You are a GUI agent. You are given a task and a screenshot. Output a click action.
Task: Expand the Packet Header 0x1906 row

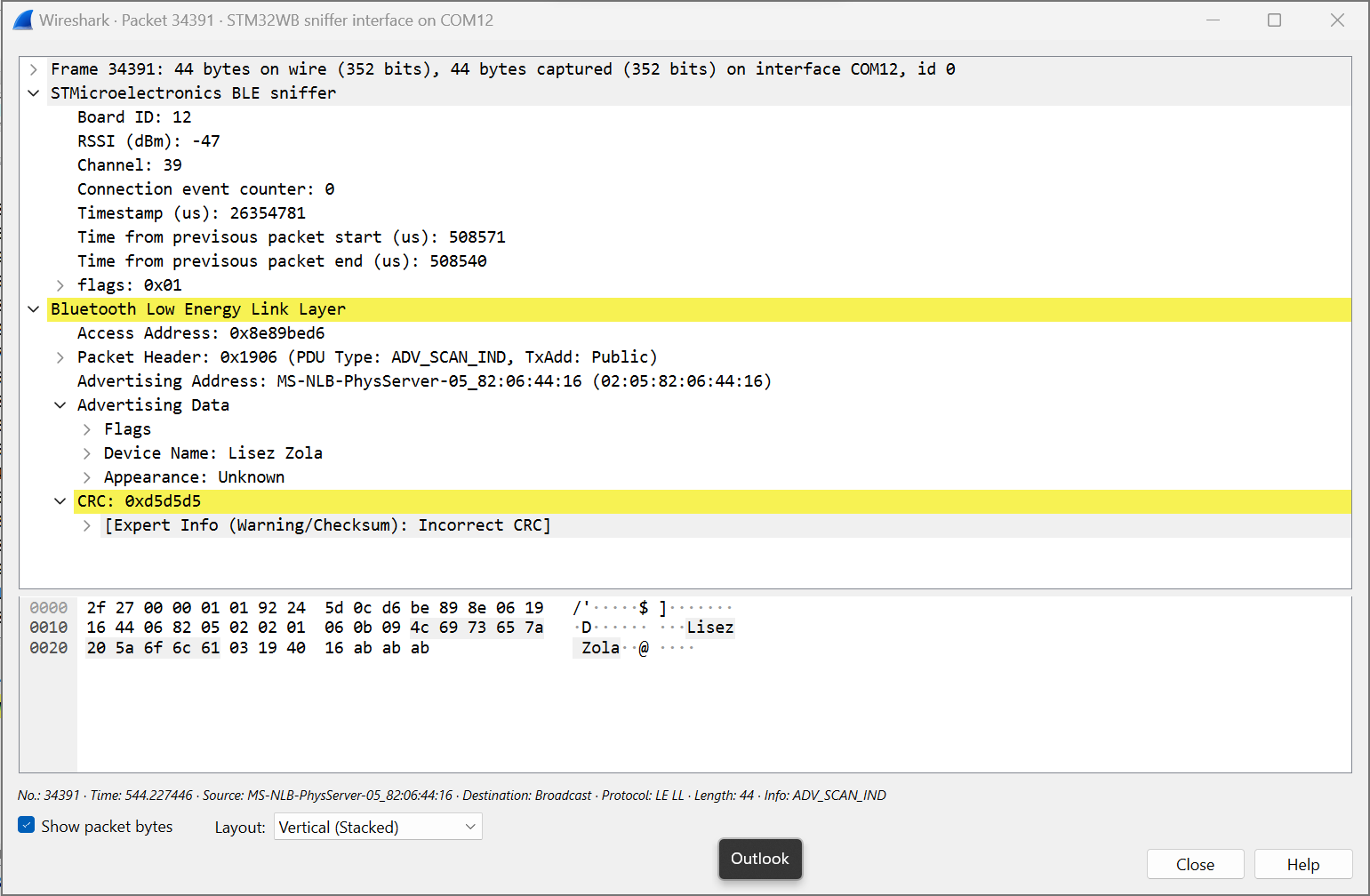click(60, 357)
